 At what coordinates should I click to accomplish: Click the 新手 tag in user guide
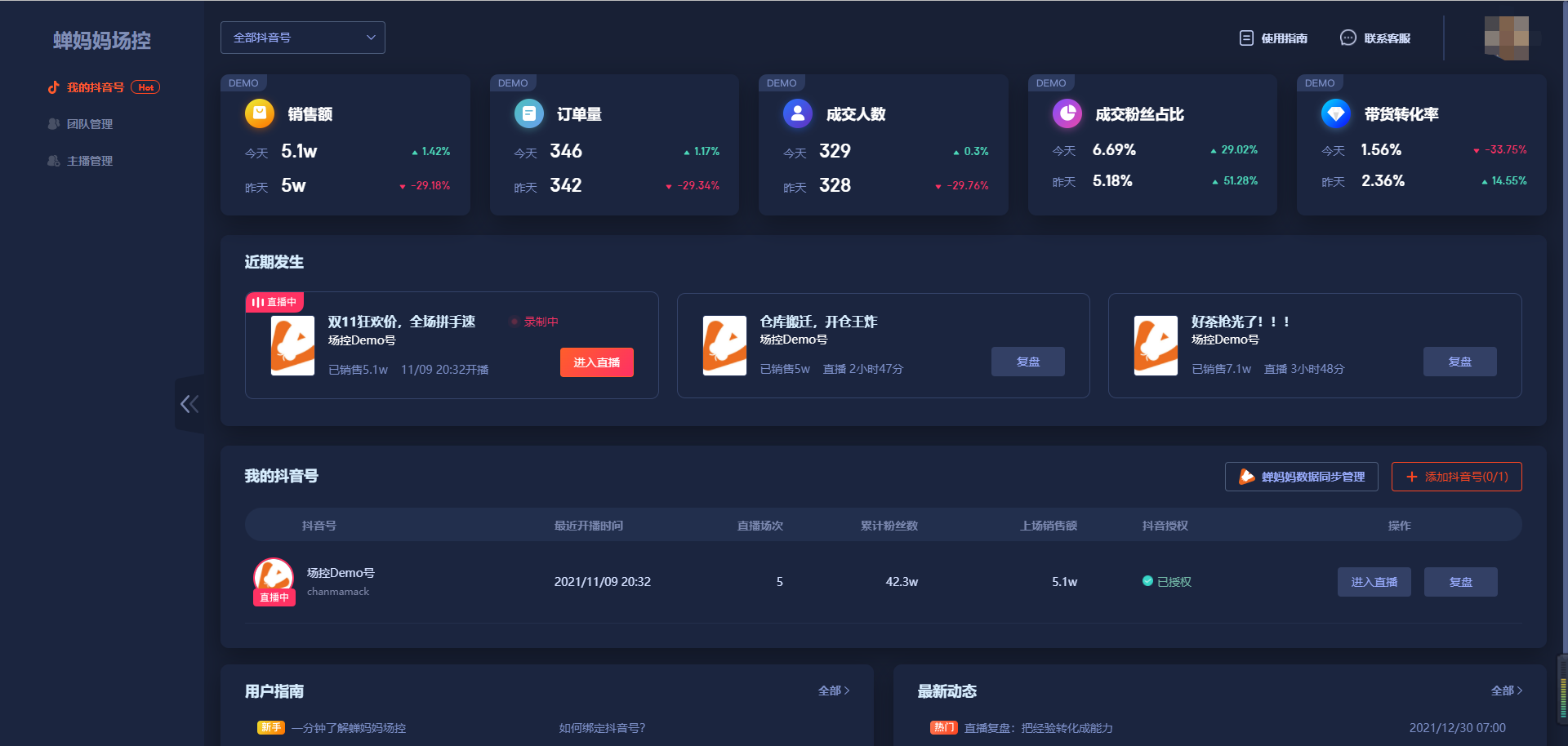271,727
